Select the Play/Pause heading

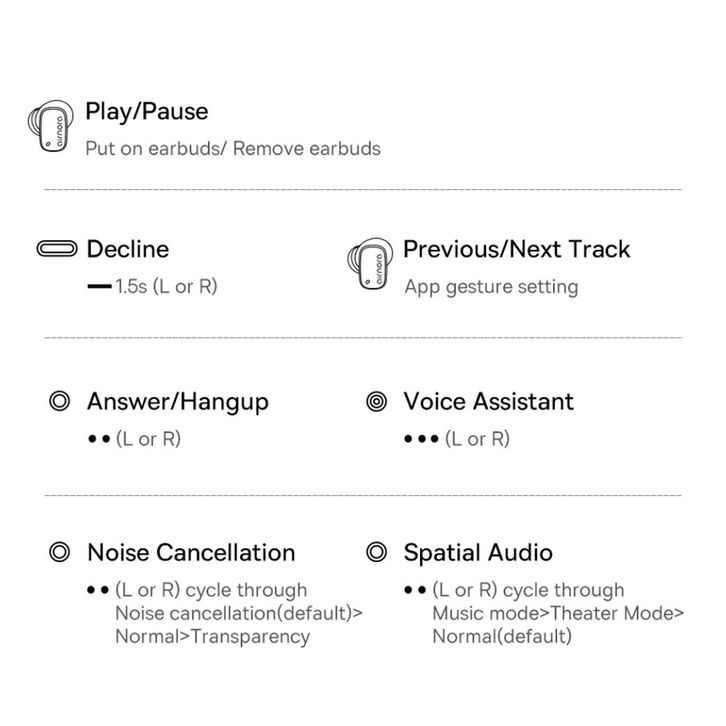[147, 112]
